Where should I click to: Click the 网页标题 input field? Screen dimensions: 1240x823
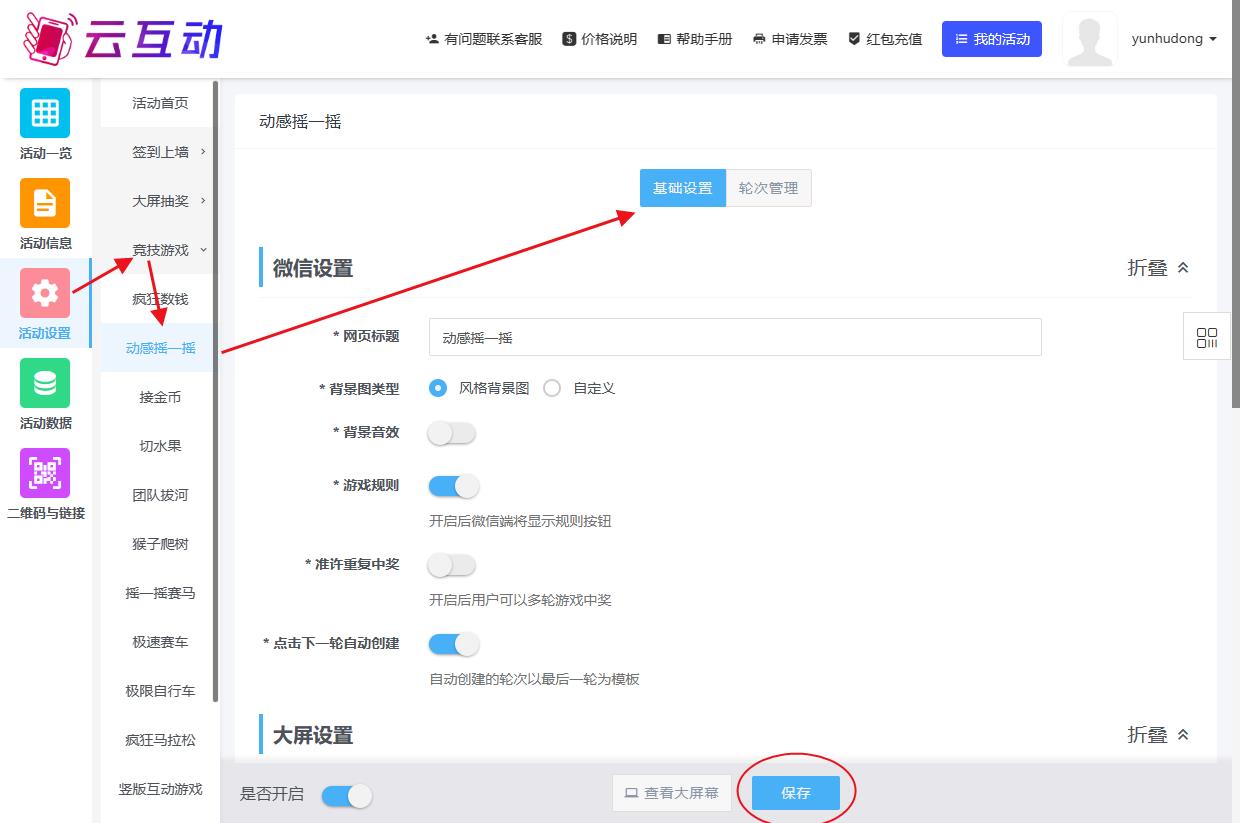735,337
